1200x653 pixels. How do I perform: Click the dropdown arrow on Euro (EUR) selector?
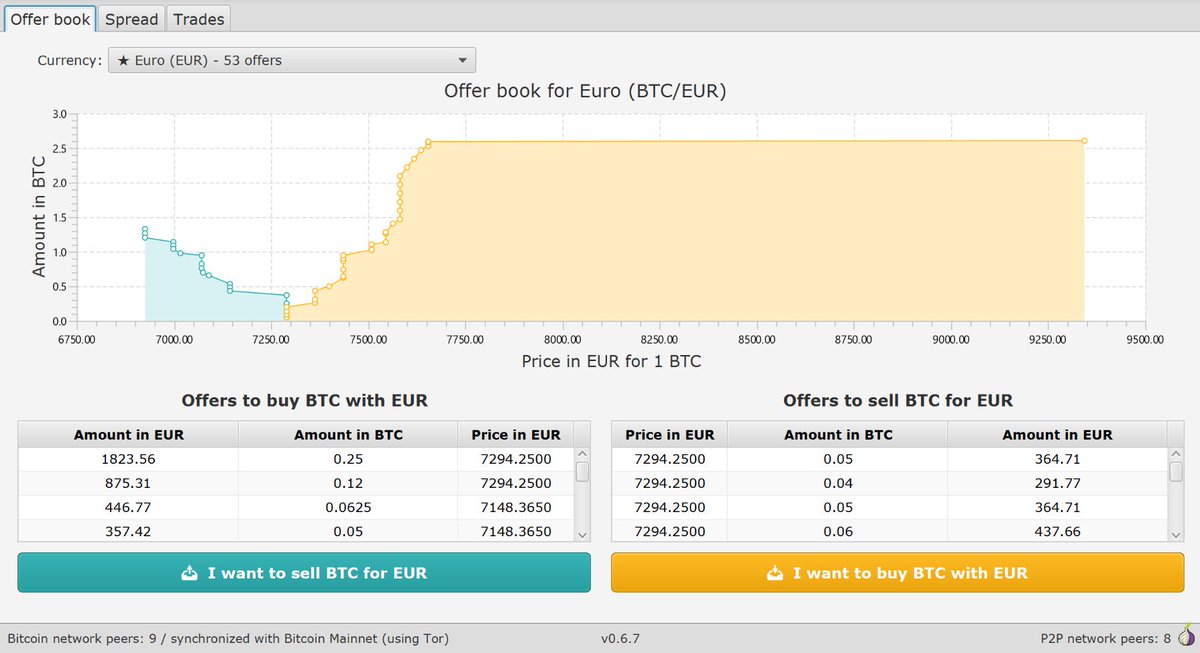pyautogui.click(x=462, y=60)
